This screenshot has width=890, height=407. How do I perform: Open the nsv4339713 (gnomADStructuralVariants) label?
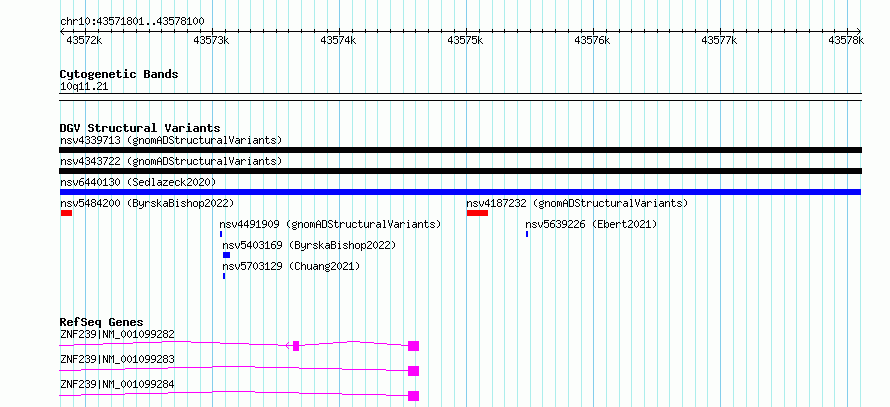[171, 140]
